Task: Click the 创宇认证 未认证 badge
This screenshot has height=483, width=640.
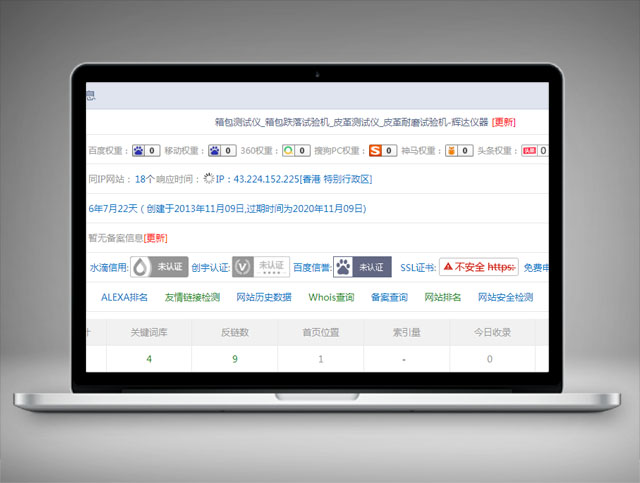Action: pos(261,267)
